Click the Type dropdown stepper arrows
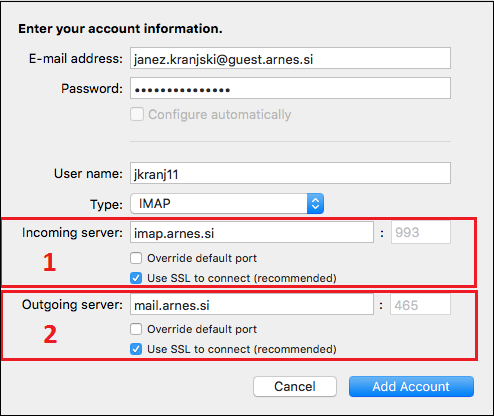494x416 pixels. click(x=315, y=203)
